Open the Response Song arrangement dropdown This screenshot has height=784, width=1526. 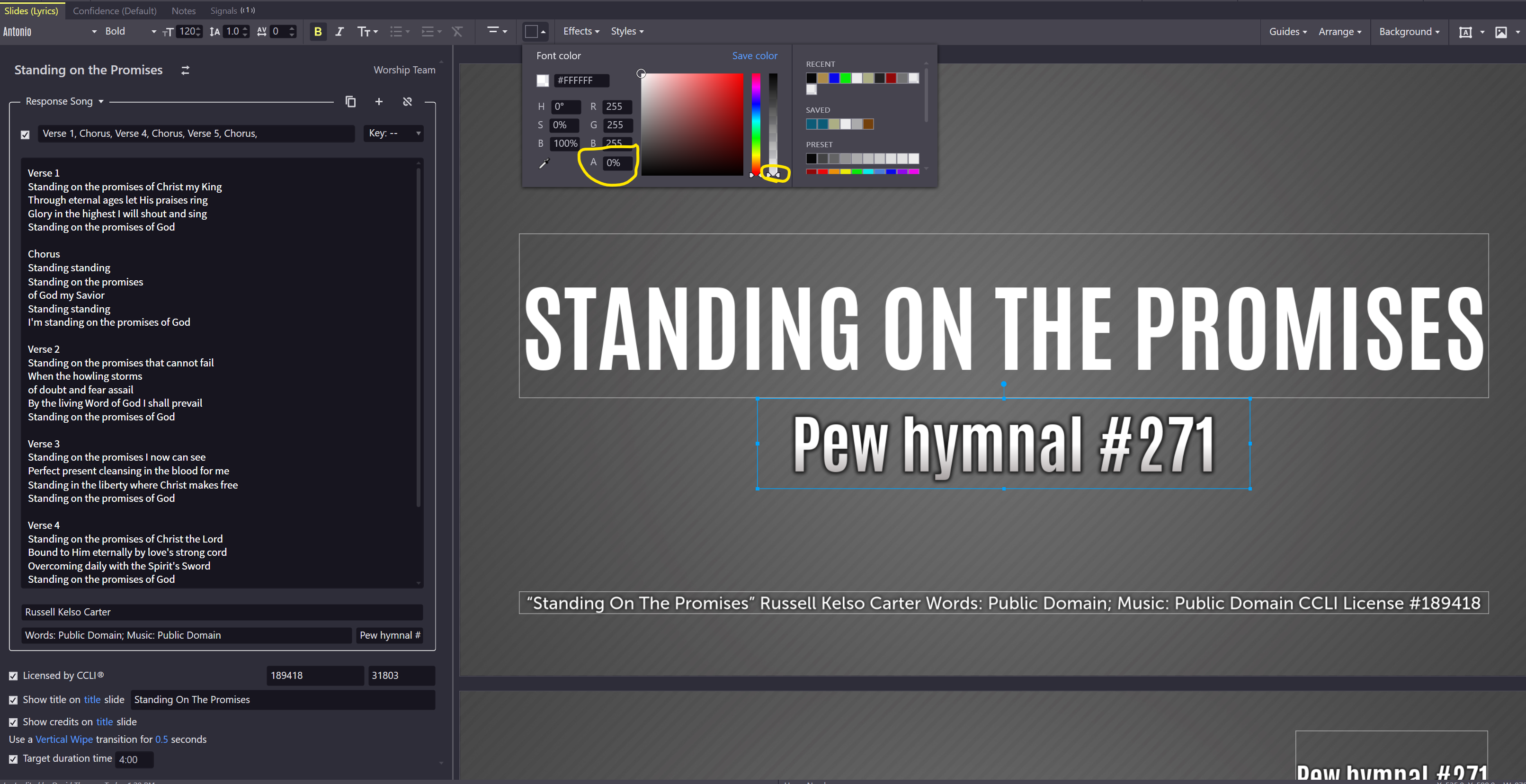tap(64, 101)
